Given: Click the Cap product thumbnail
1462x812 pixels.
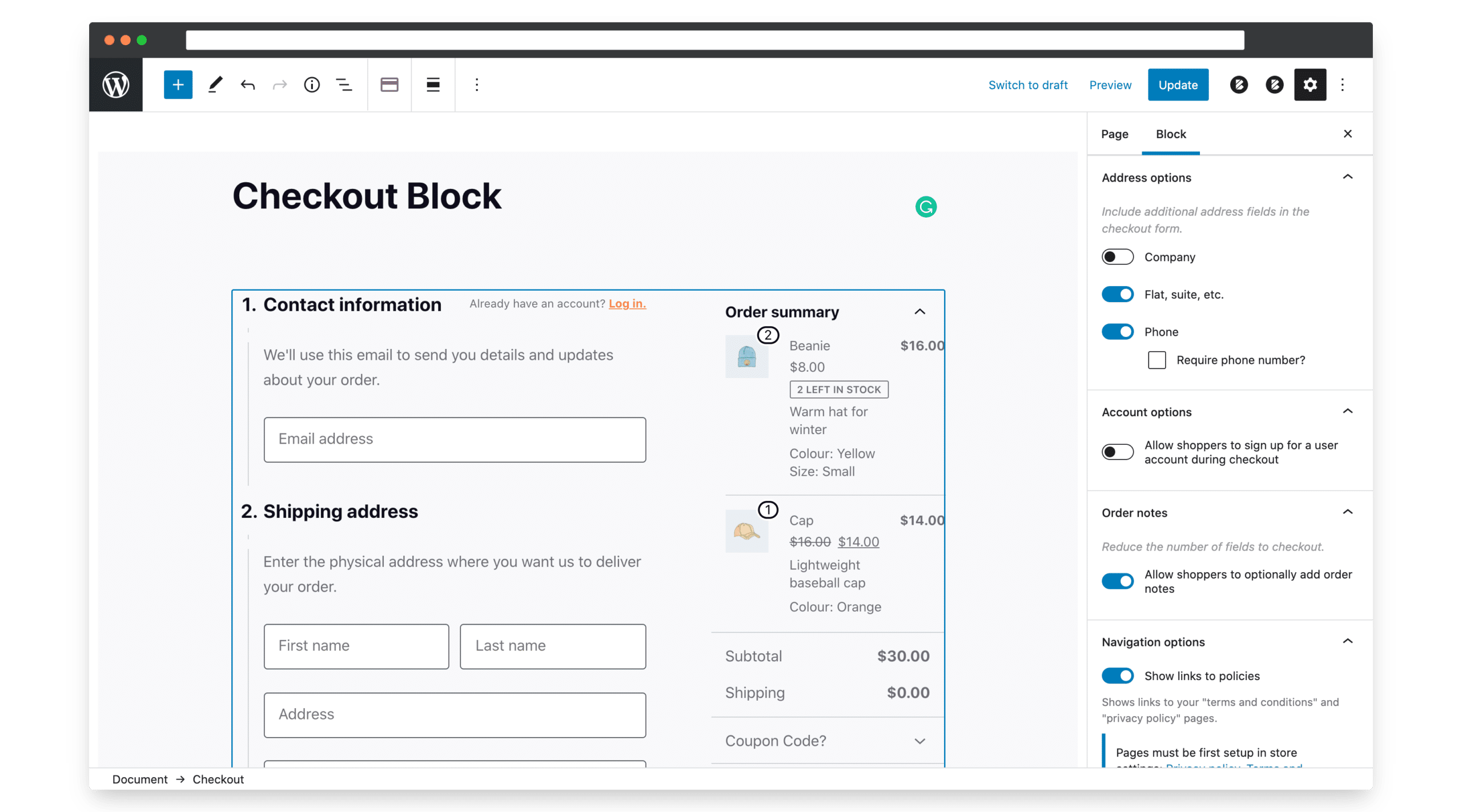Looking at the screenshot, I should (746, 531).
